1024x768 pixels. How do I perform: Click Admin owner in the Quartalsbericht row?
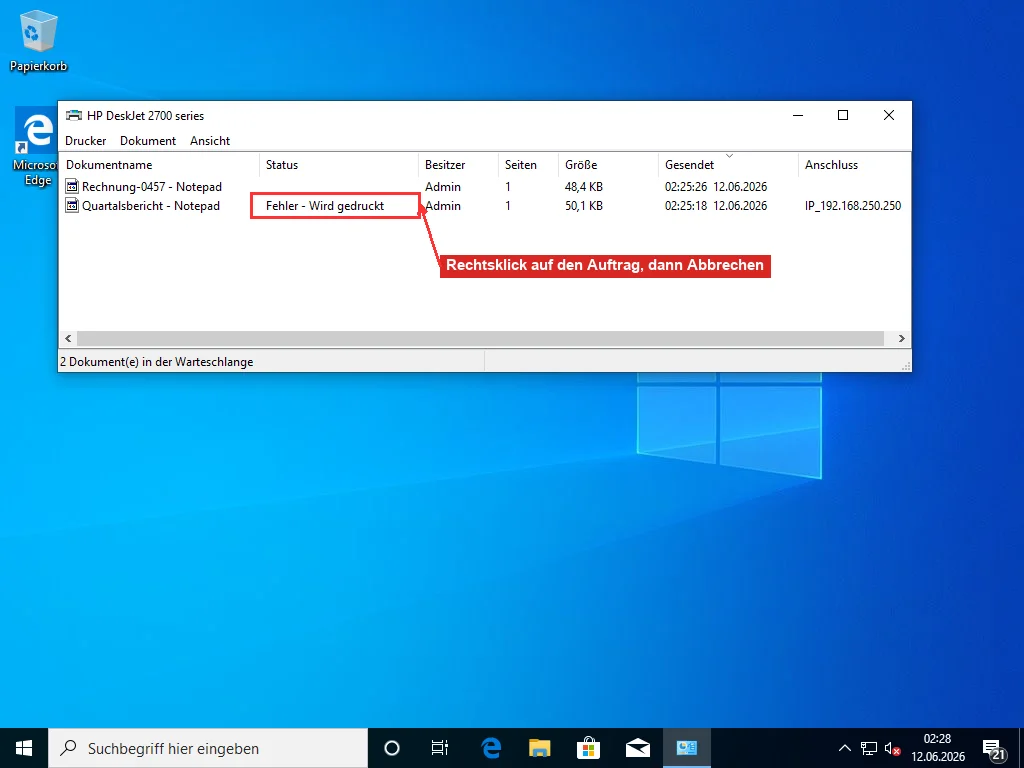[x=443, y=206]
